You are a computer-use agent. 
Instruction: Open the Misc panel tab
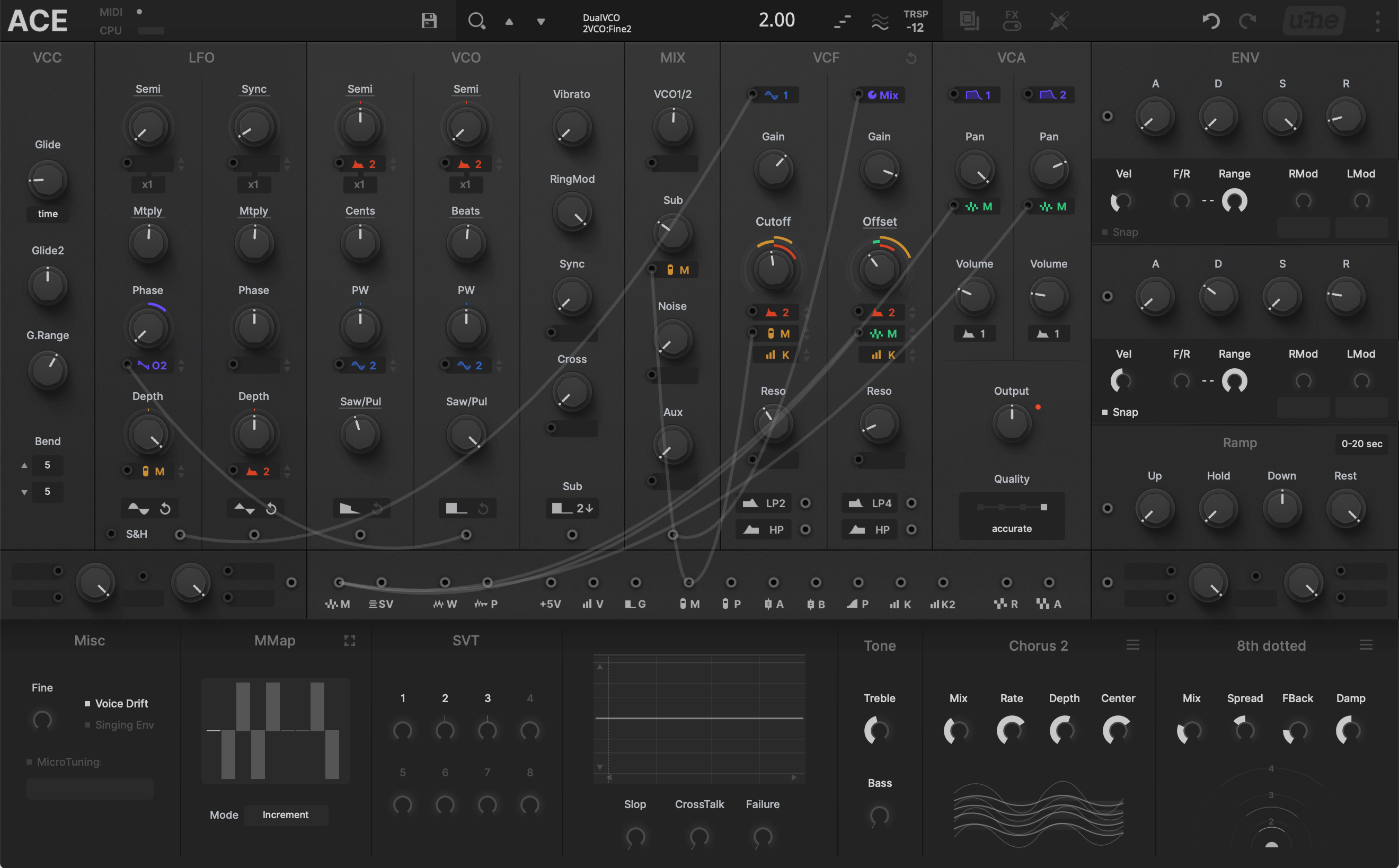90,641
